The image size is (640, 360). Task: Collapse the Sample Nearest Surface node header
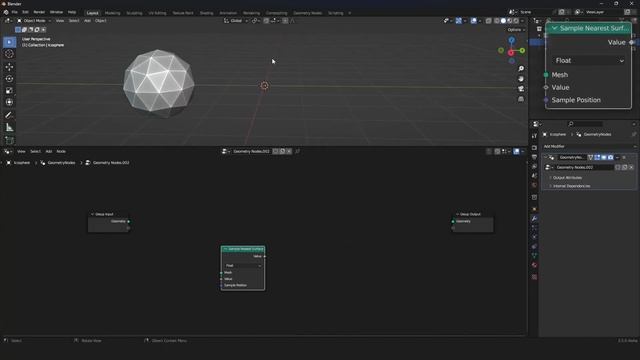point(555,28)
